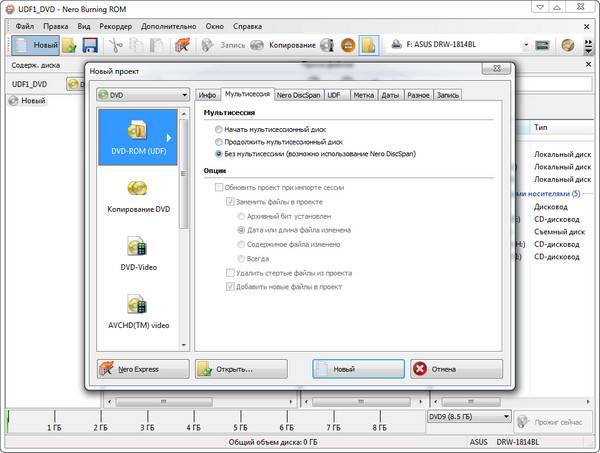Select DVD-ROM (UDF) project type icon

139,135
